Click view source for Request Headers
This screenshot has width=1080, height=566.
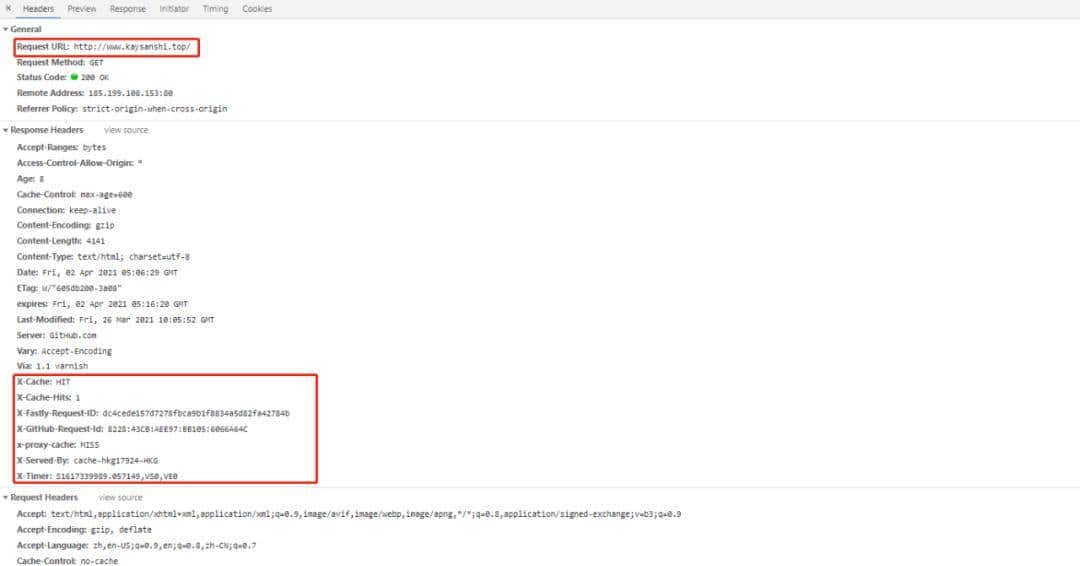click(x=121, y=498)
